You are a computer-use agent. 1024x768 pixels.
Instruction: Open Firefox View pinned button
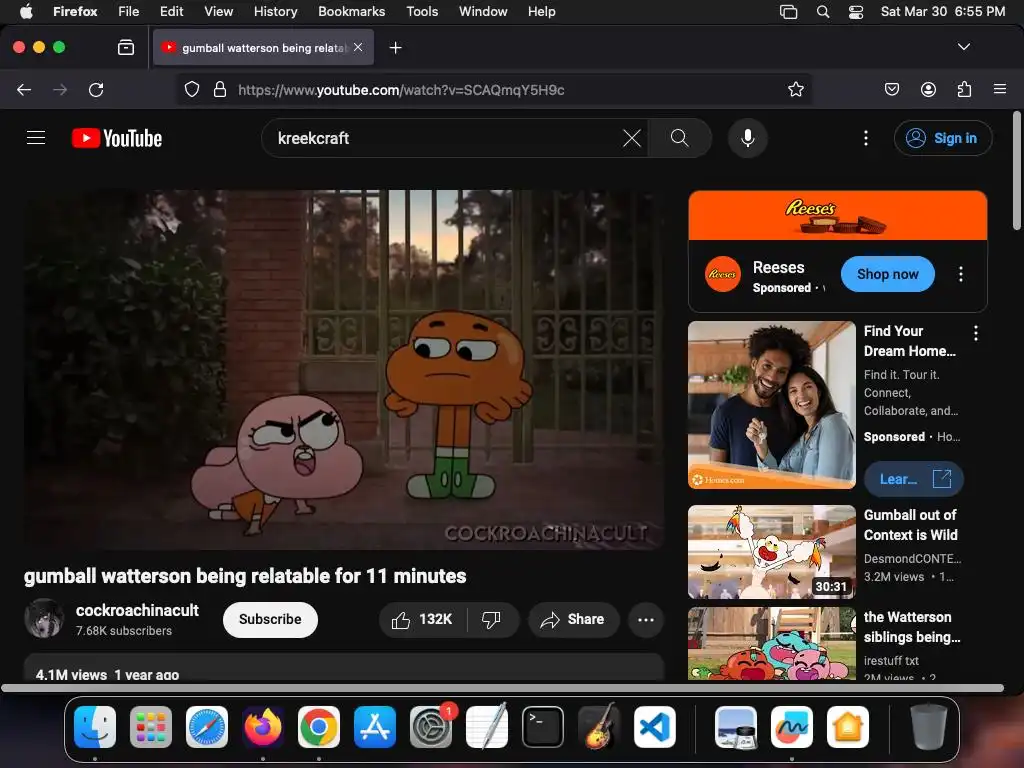[126, 47]
